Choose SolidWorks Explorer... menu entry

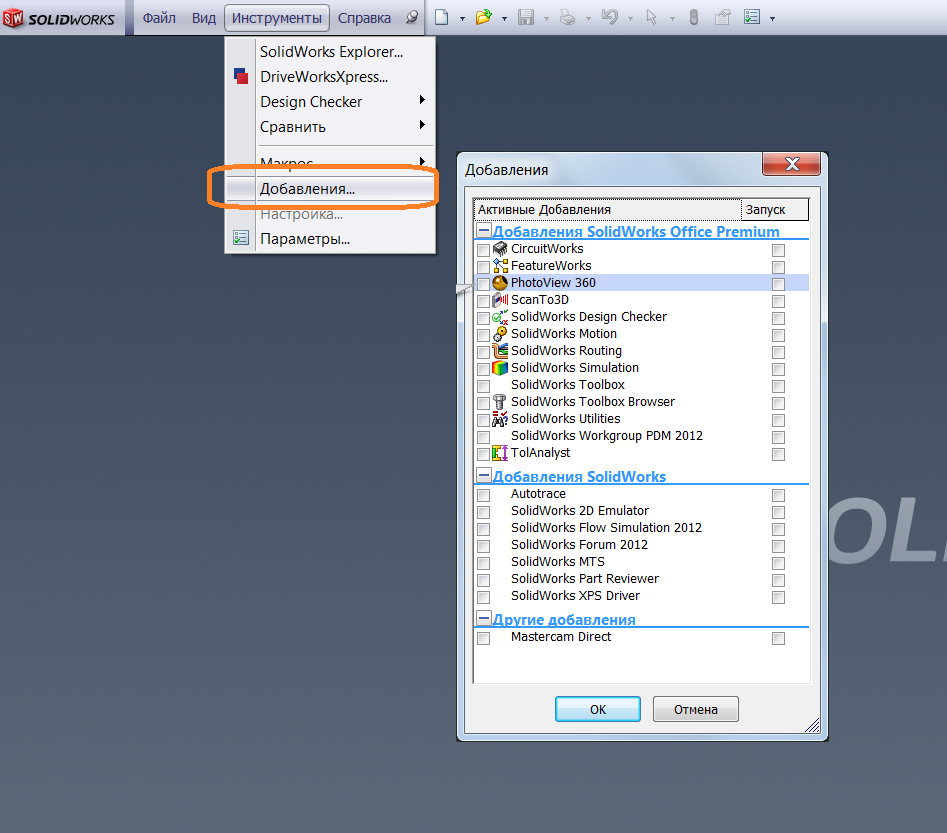point(330,52)
